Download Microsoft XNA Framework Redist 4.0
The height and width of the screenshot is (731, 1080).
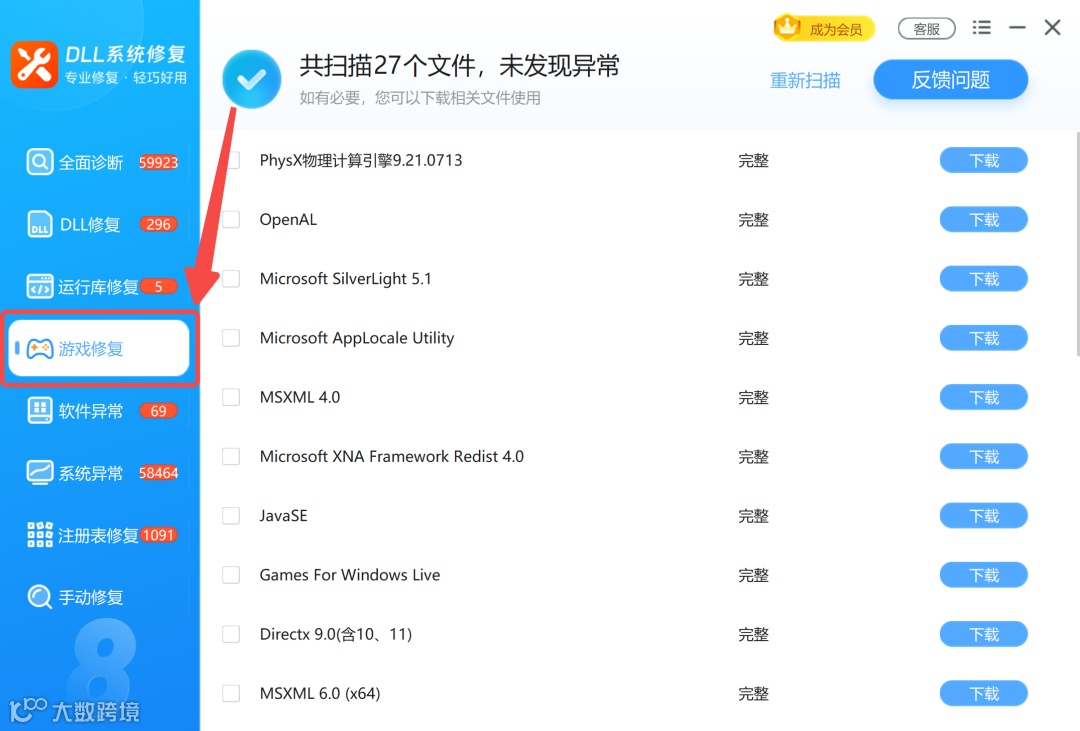point(984,457)
